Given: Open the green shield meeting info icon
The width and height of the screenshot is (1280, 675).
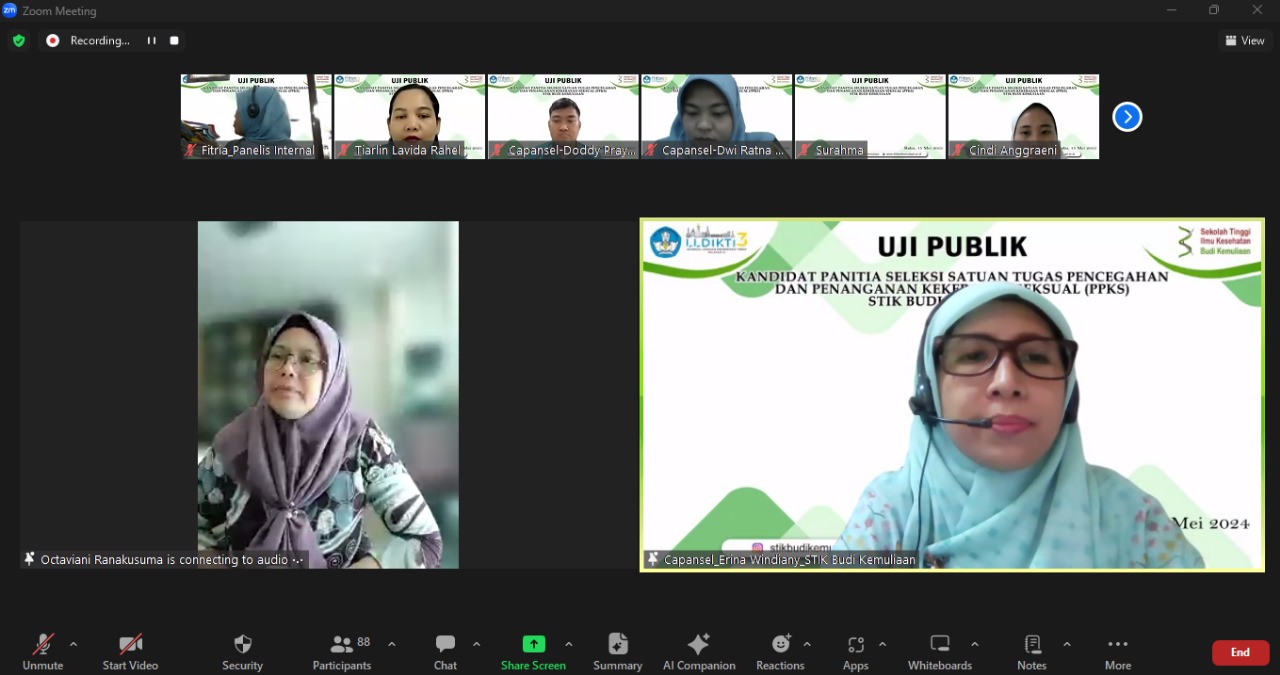Looking at the screenshot, I should 19,41.
